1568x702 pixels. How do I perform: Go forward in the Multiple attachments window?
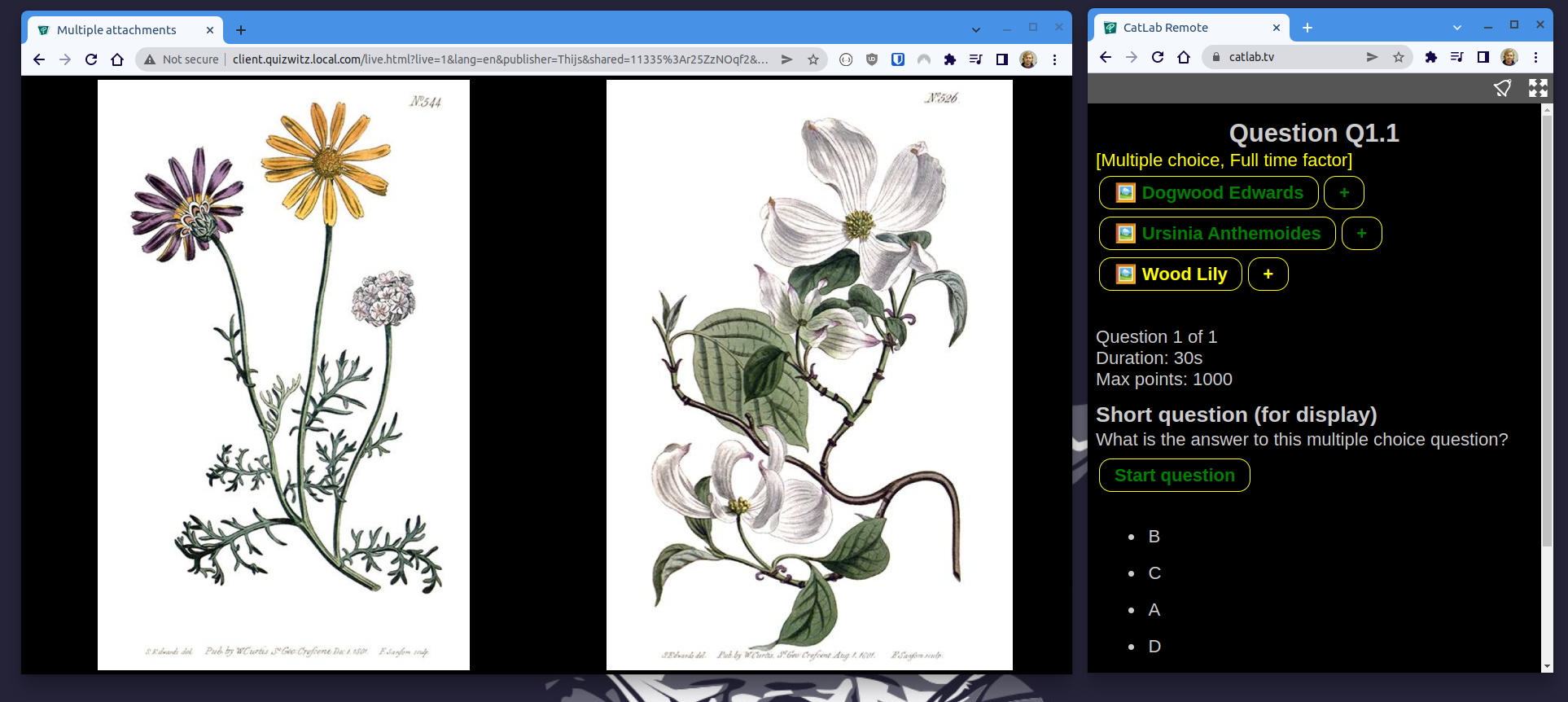[65, 59]
